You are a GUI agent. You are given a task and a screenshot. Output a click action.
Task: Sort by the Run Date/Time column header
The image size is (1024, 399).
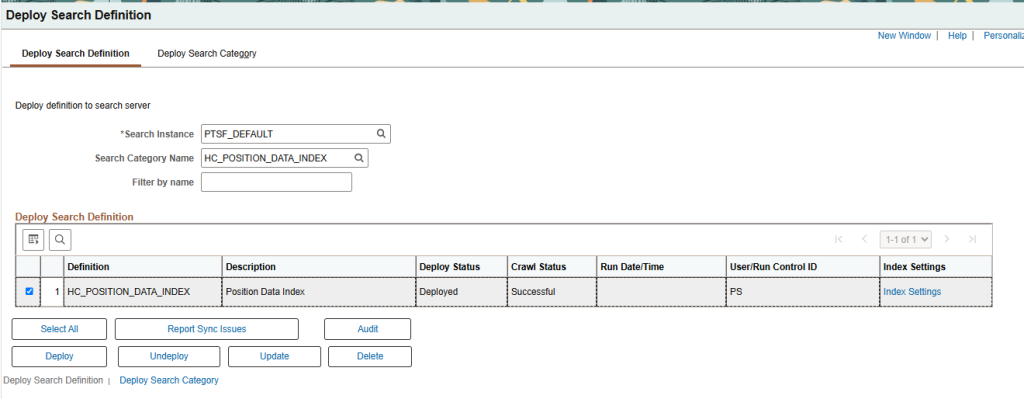[632, 267]
